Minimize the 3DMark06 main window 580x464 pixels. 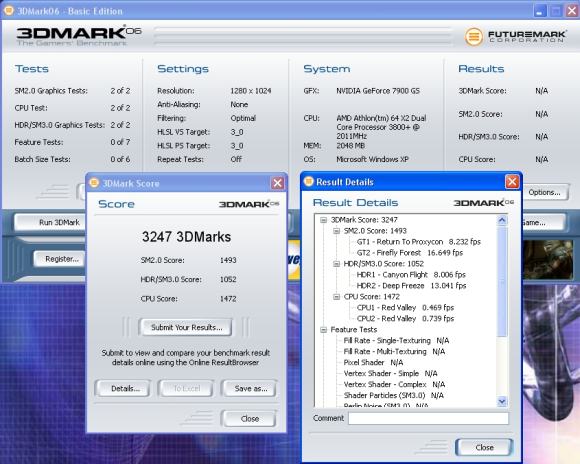tap(540, 11)
